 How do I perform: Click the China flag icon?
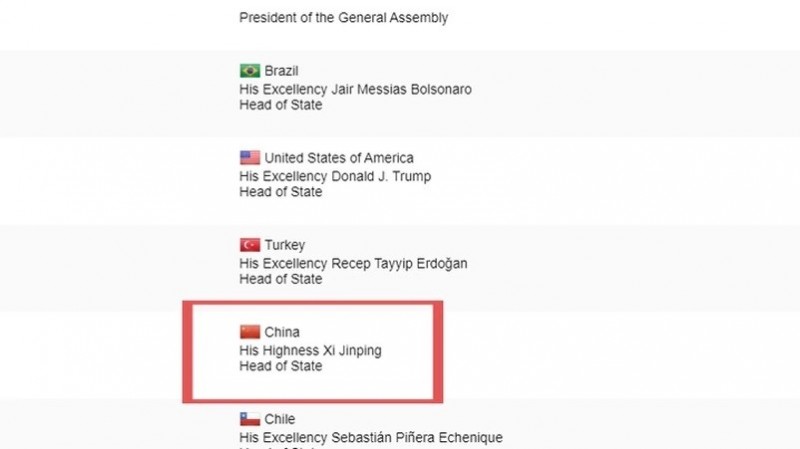pos(250,332)
